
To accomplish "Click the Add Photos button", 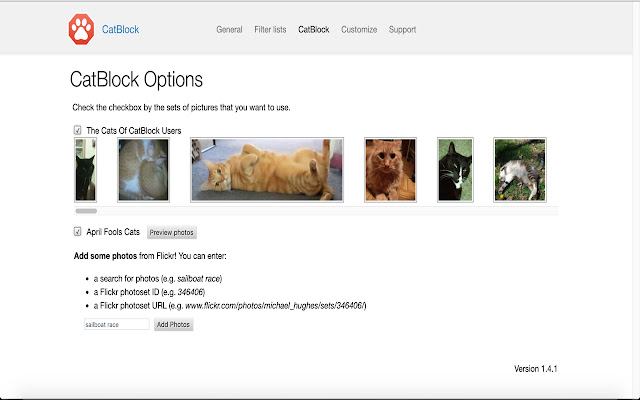I will 173,325.
